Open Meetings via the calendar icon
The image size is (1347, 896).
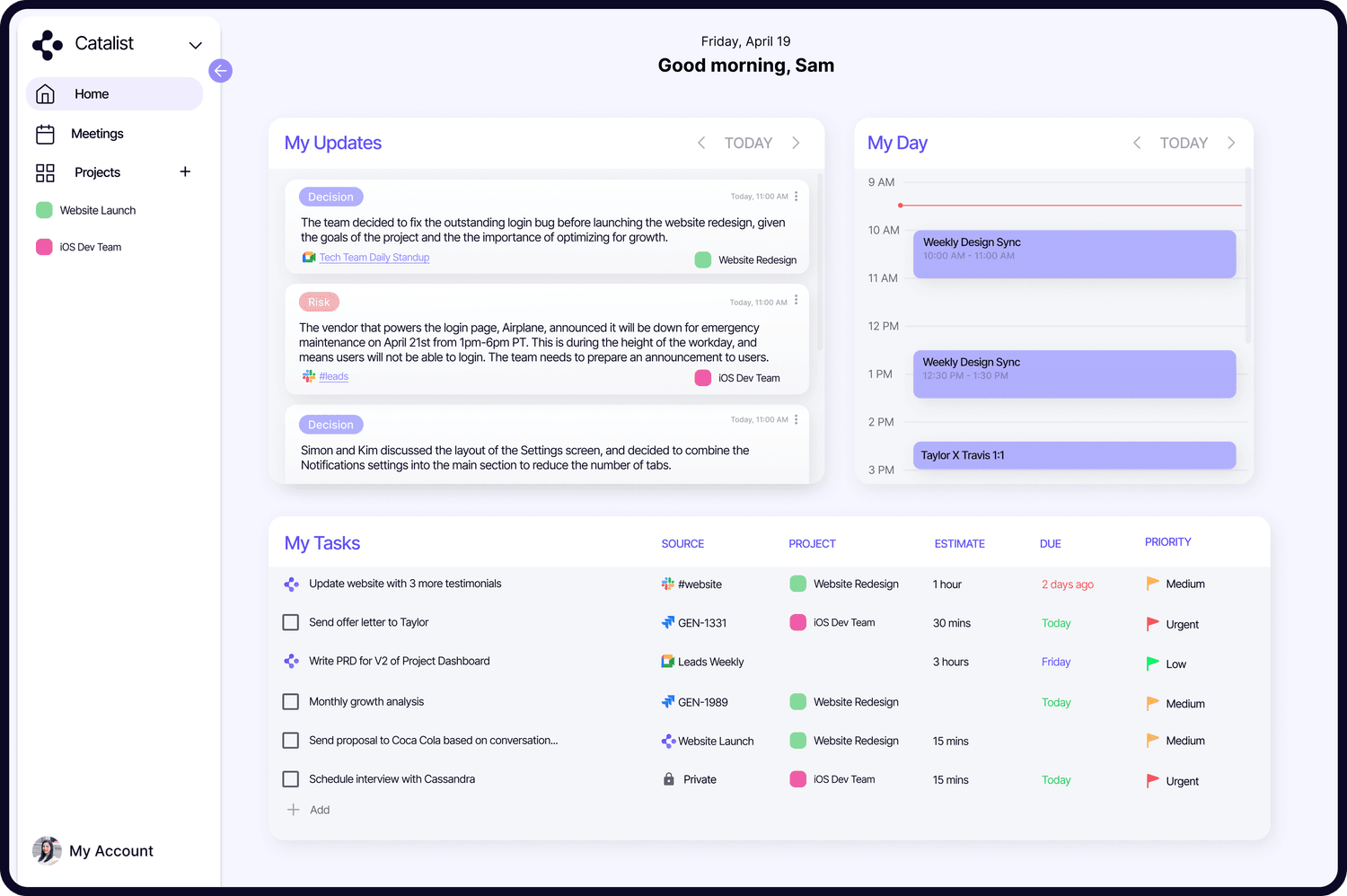[45, 133]
